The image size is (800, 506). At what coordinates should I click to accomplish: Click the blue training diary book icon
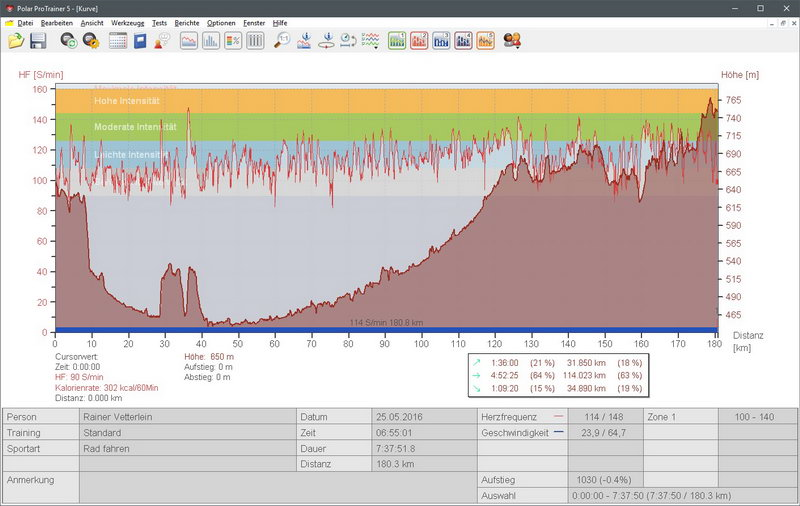click(140, 41)
